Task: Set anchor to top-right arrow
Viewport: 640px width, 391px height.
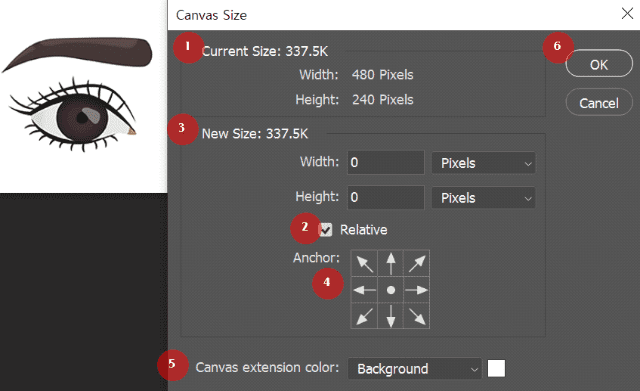Action: [x=417, y=263]
